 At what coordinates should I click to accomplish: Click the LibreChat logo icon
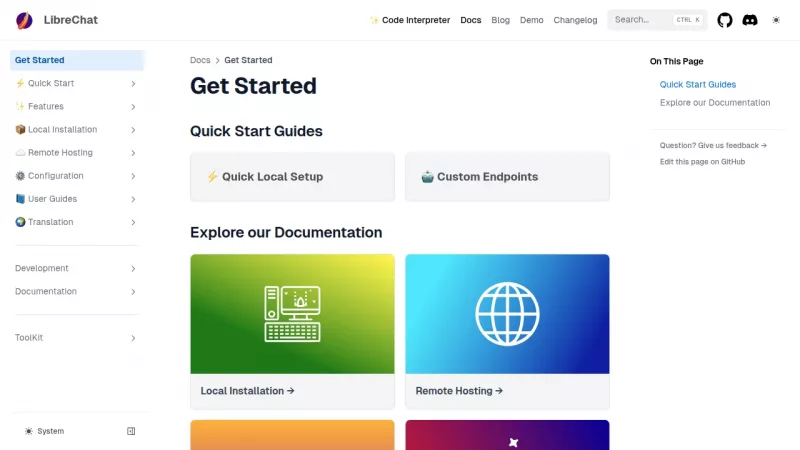click(x=24, y=20)
